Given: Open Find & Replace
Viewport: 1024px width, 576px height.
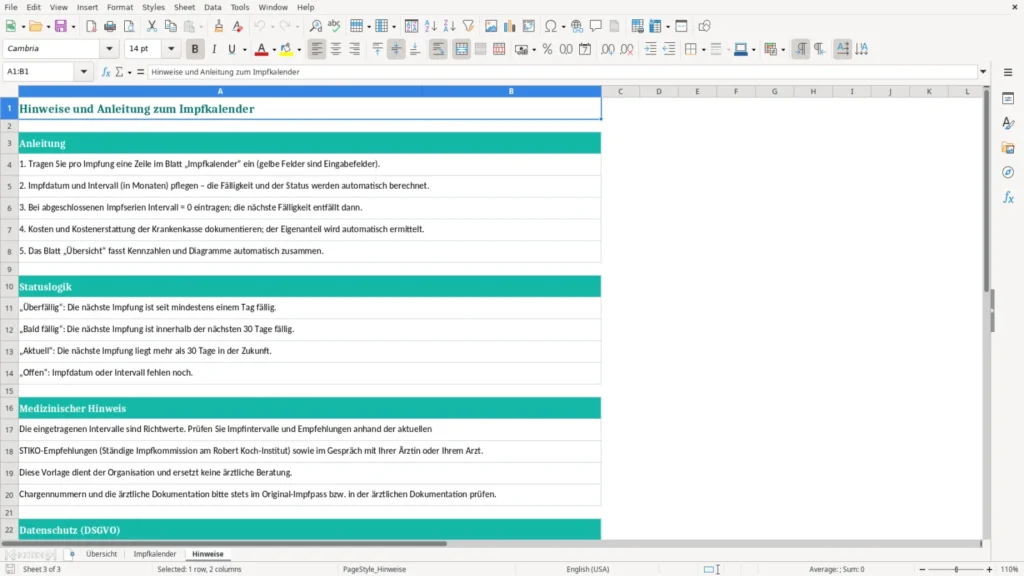Looking at the screenshot, I should [x=315, y=26].
